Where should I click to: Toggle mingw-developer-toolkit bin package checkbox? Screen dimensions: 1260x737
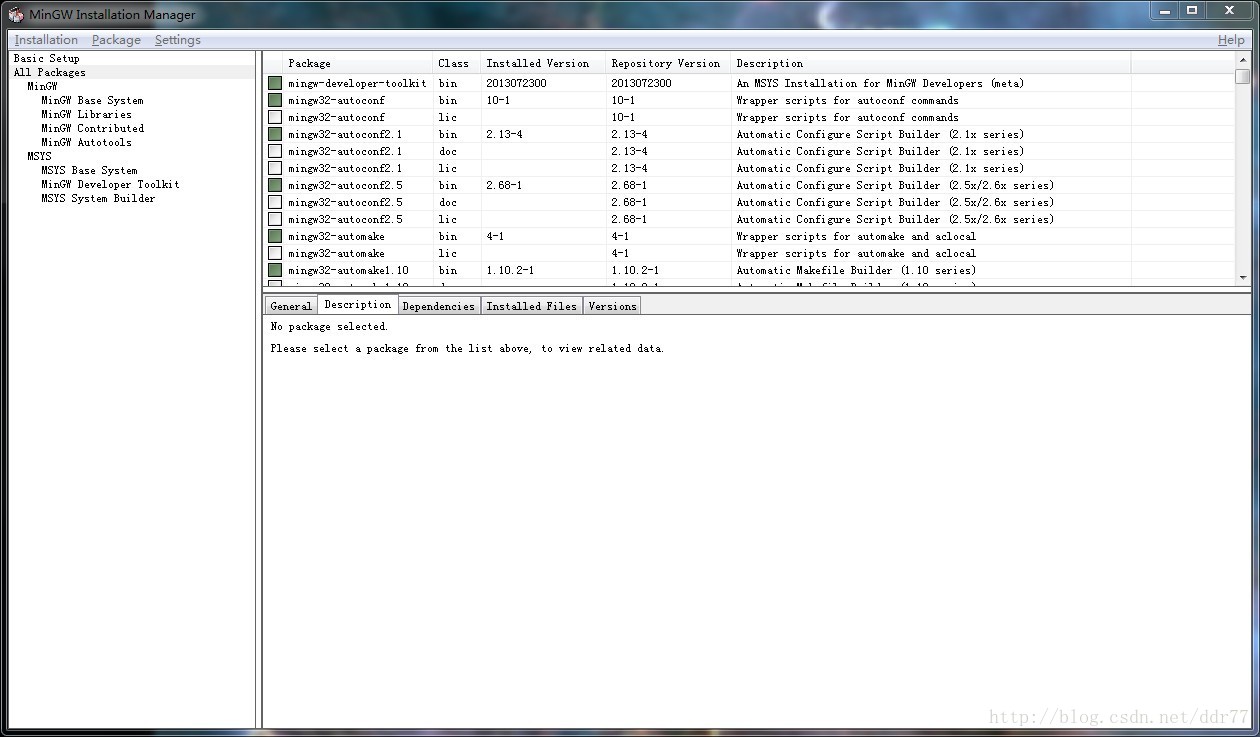(275, 83)
